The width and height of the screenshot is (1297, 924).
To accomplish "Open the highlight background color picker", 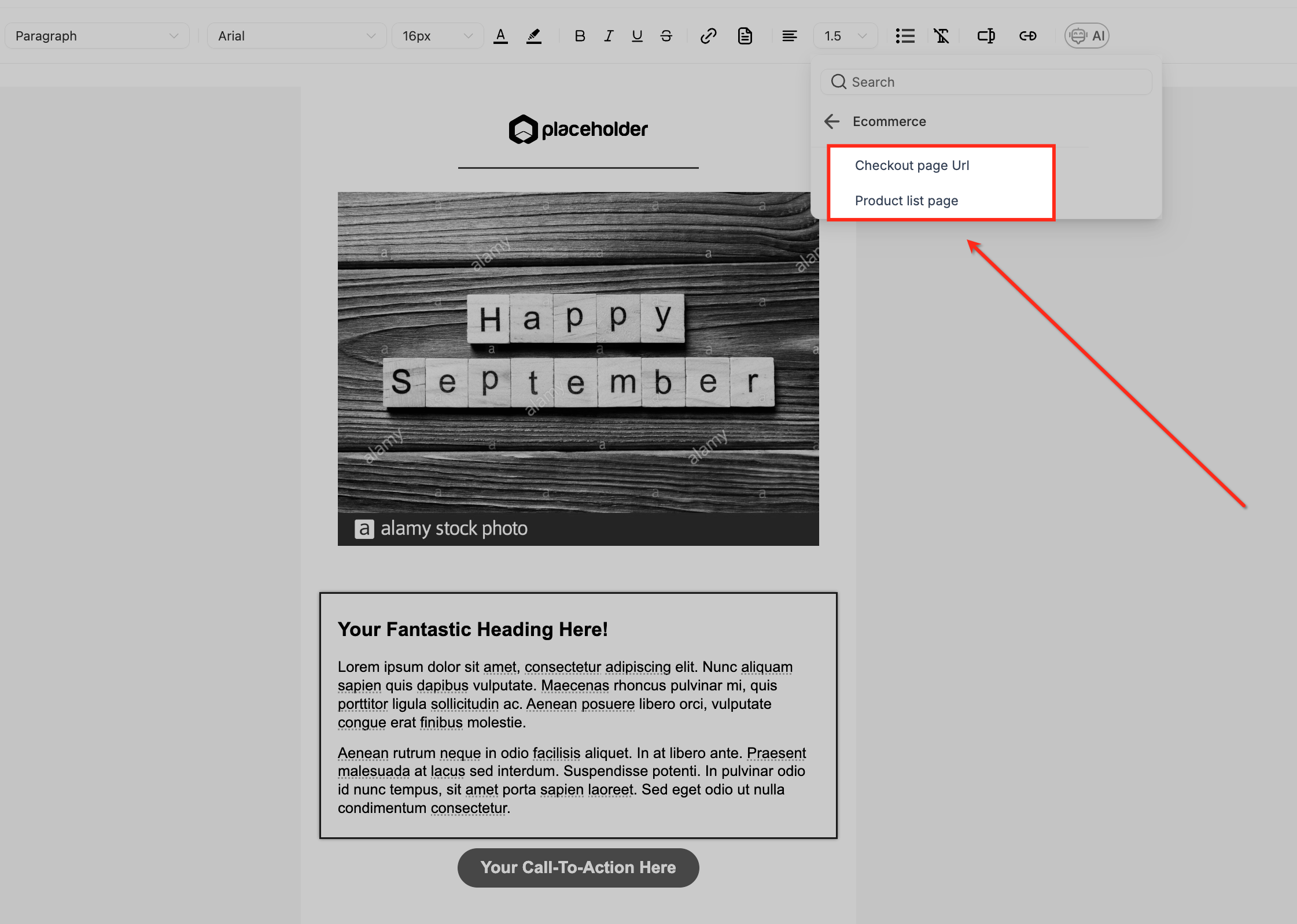I will [533, 36].
